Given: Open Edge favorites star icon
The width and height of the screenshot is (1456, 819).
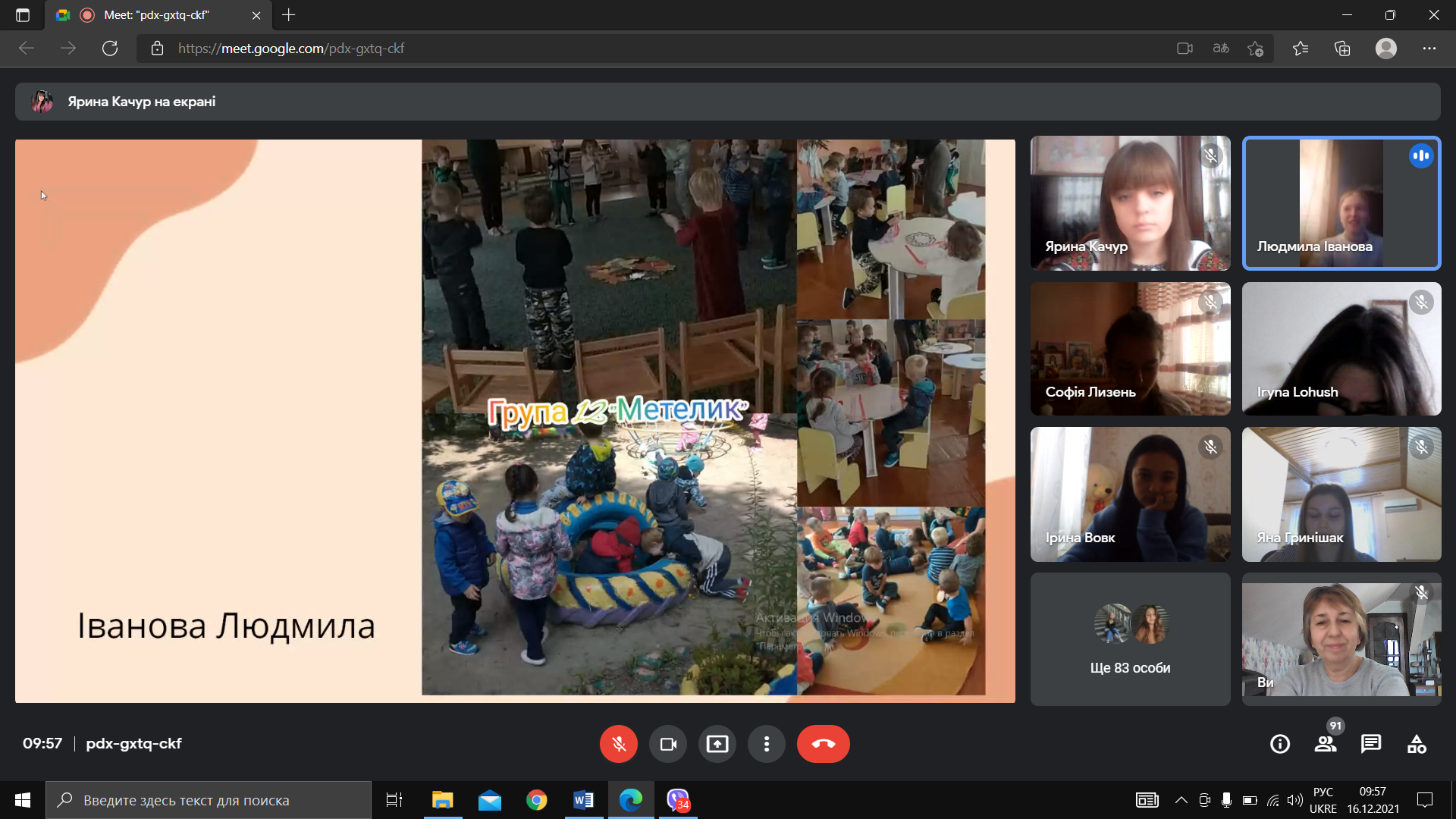Looking at the screenshot, I should coord(1301,49).
